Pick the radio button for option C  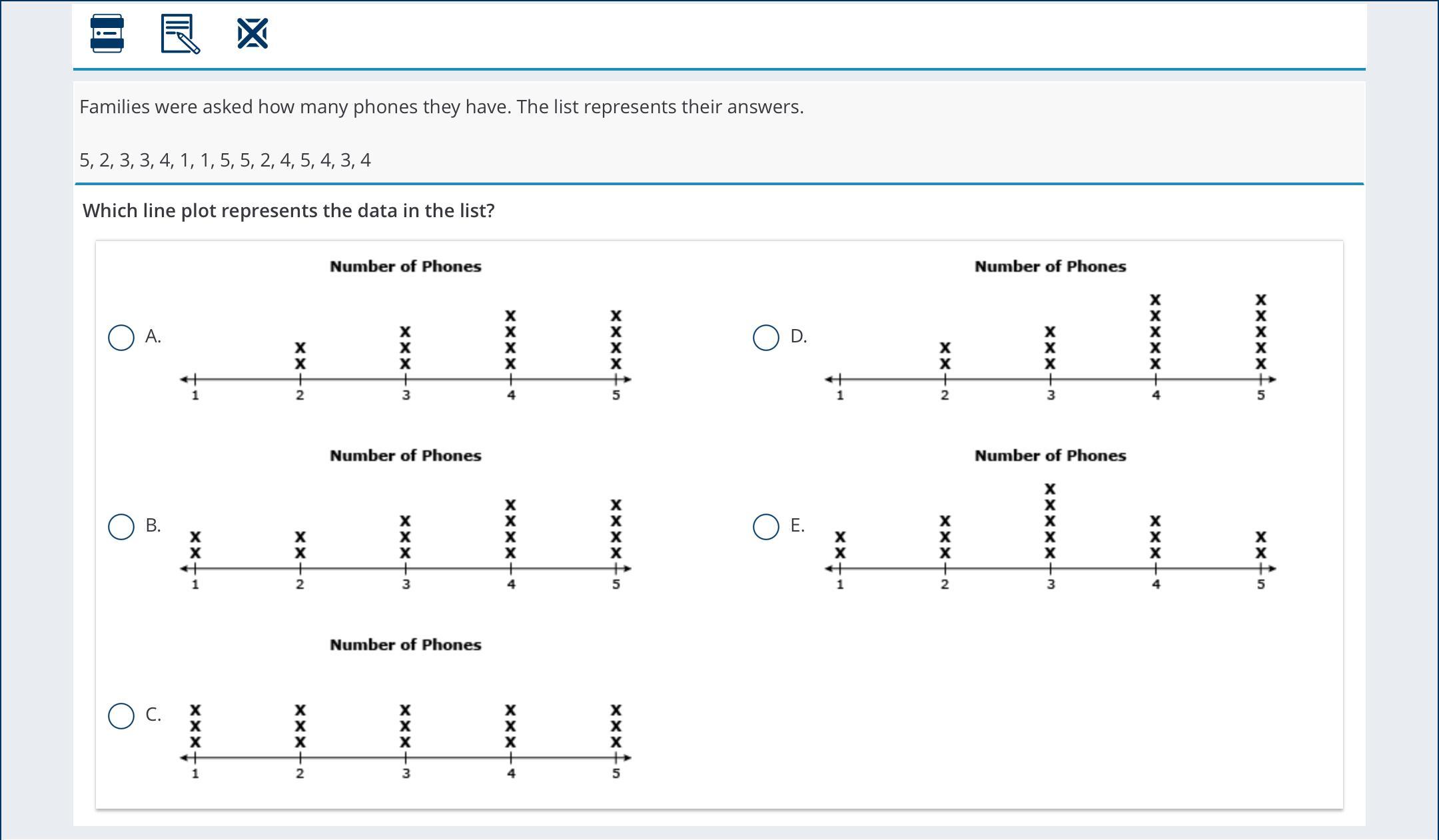tap(121, 715)
